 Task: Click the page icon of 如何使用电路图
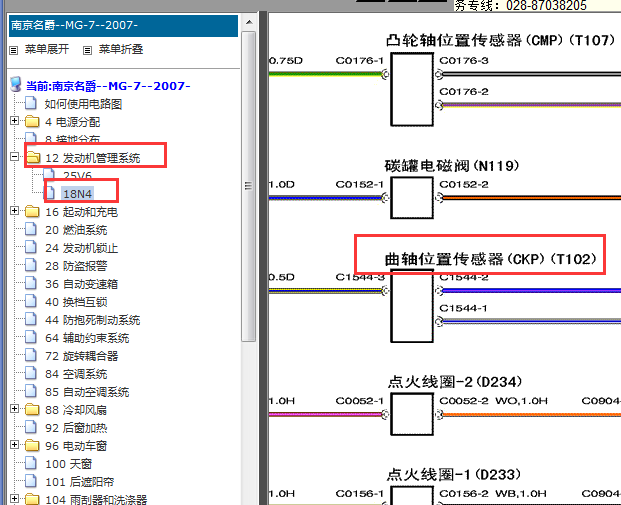coord(31,103)
